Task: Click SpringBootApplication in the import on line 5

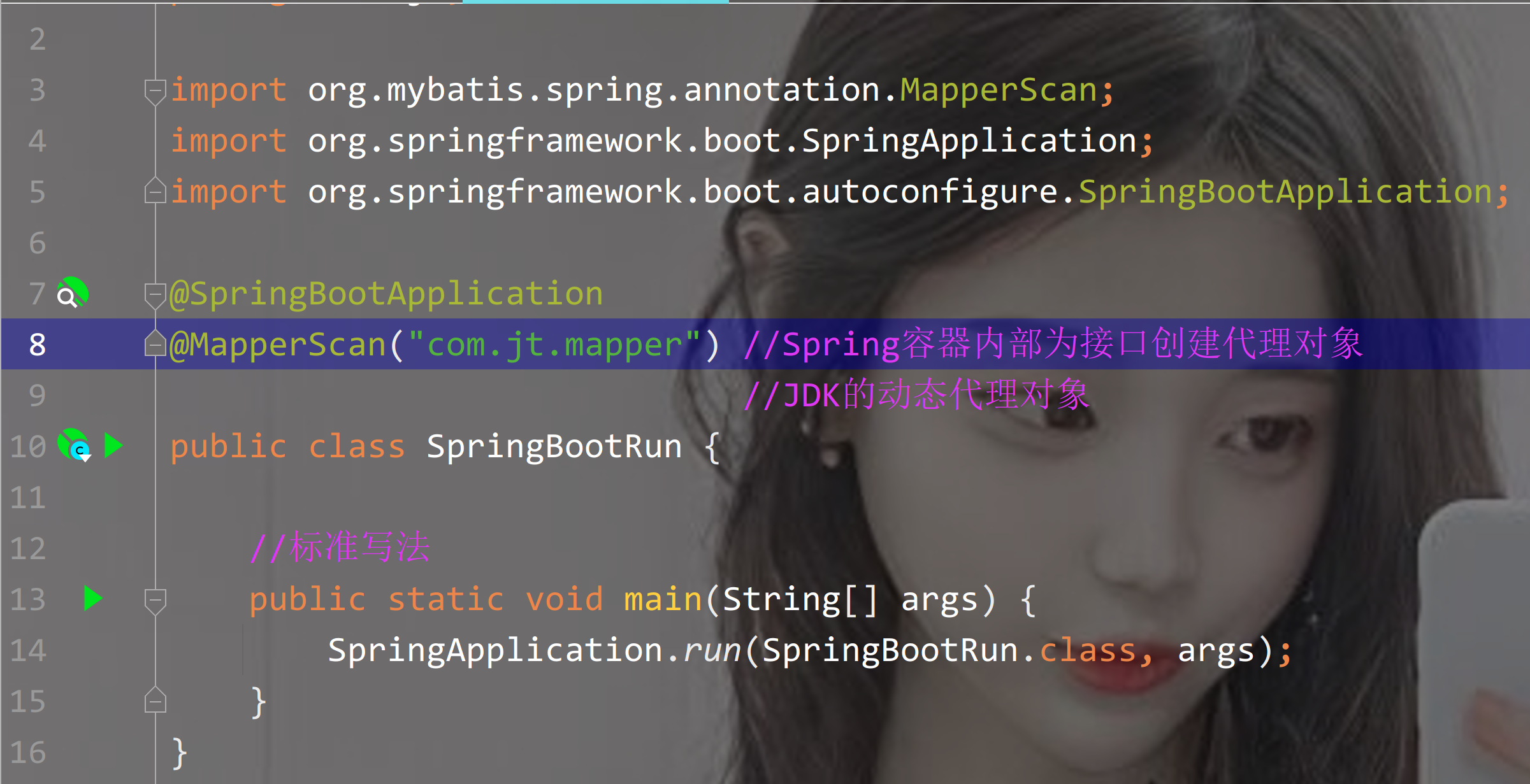Action: coord(1285,192)
